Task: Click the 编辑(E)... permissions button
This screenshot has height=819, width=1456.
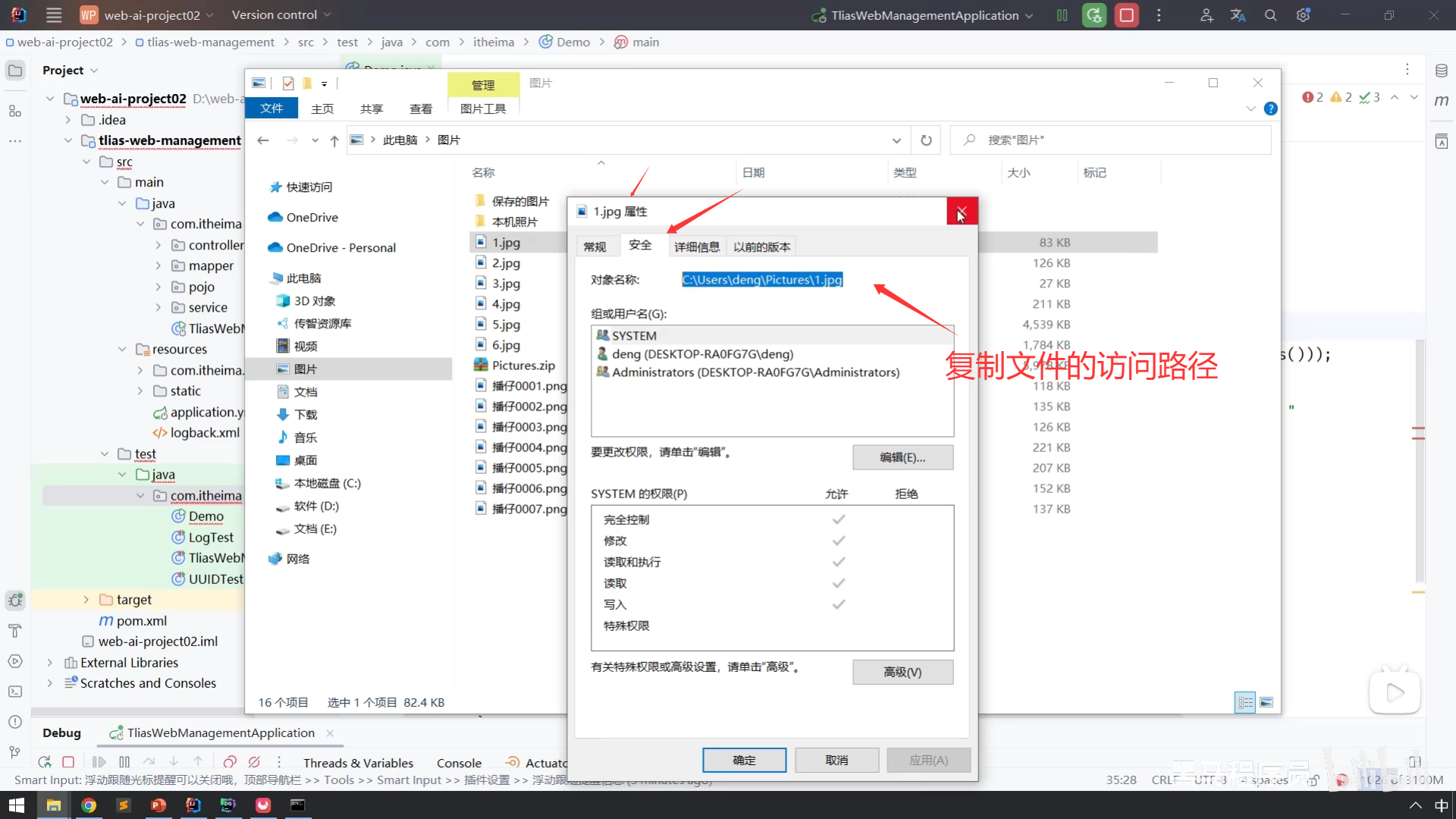Action: click(x=902, y=457)
